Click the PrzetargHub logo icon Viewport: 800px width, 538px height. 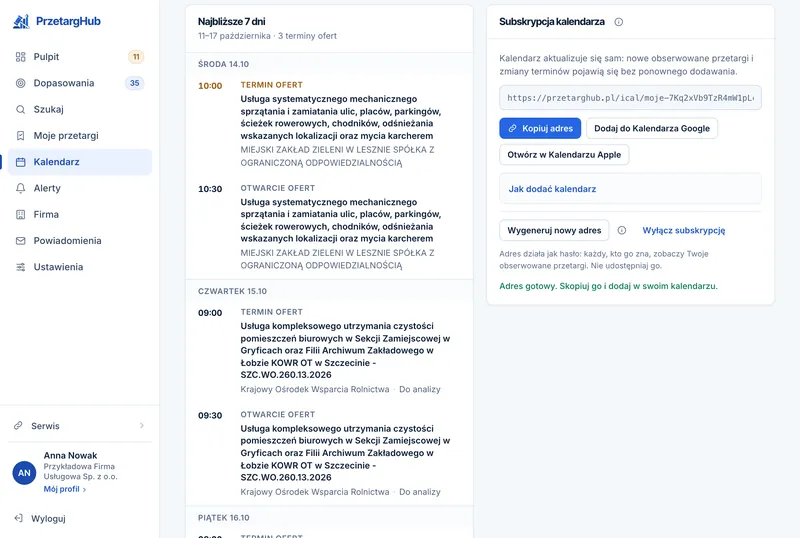pos(21,21)
